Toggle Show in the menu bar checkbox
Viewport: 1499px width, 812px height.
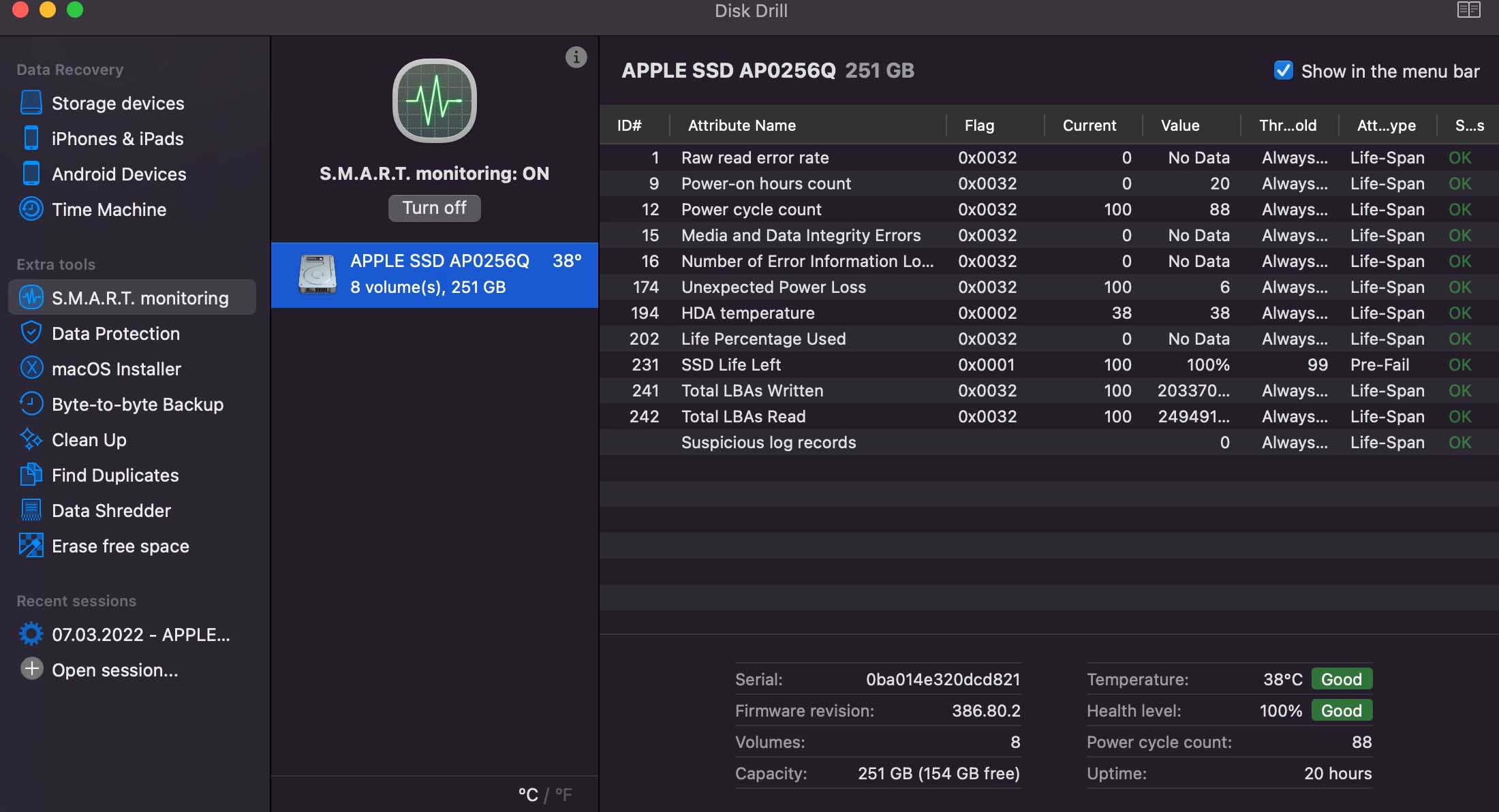[x=1283, y=70]
